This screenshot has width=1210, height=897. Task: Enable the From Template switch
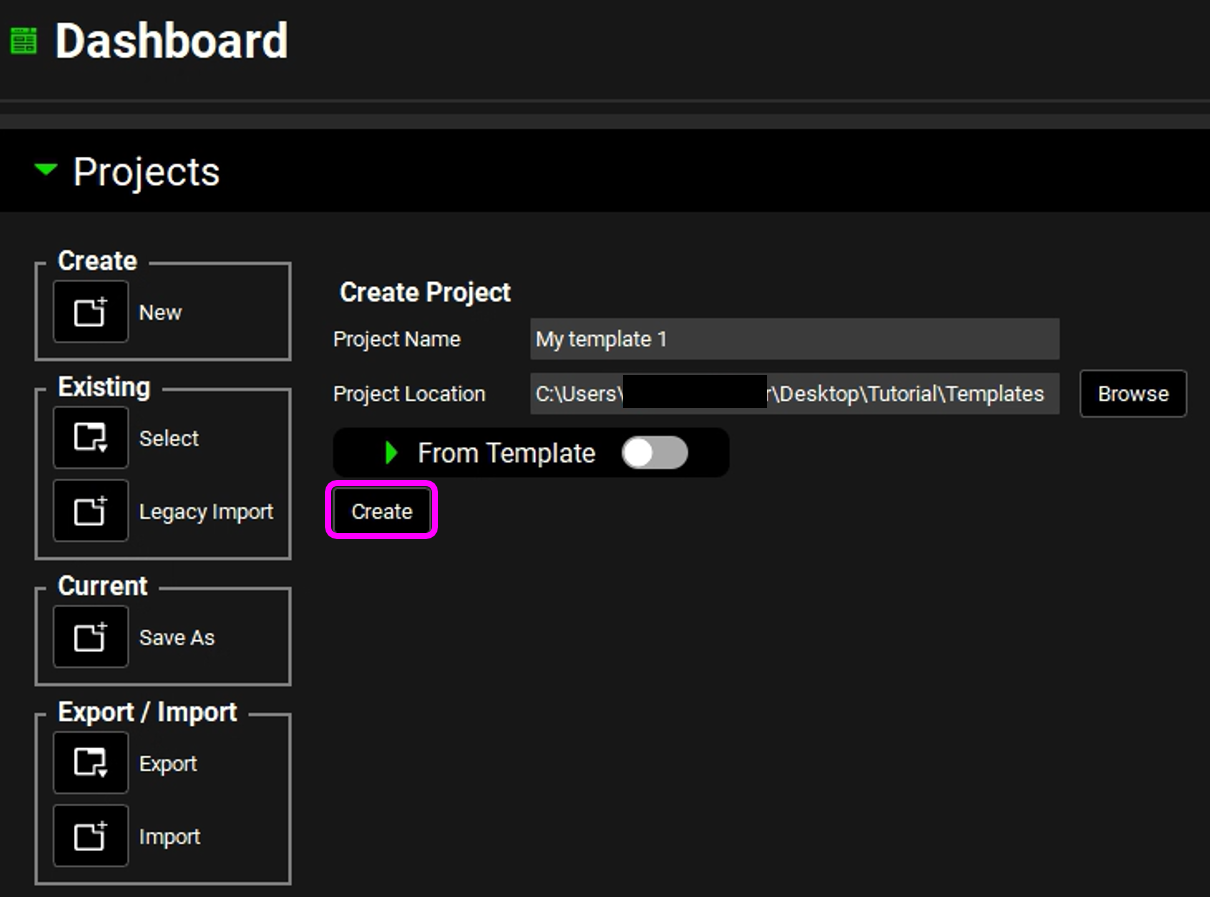[x=655, y=453]
